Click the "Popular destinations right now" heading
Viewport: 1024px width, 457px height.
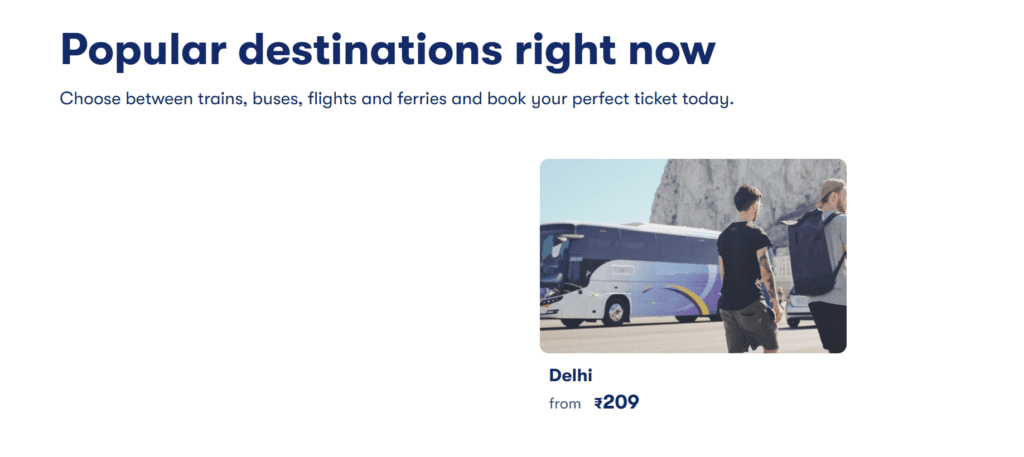pyautogui.click(x=388, y=49)
